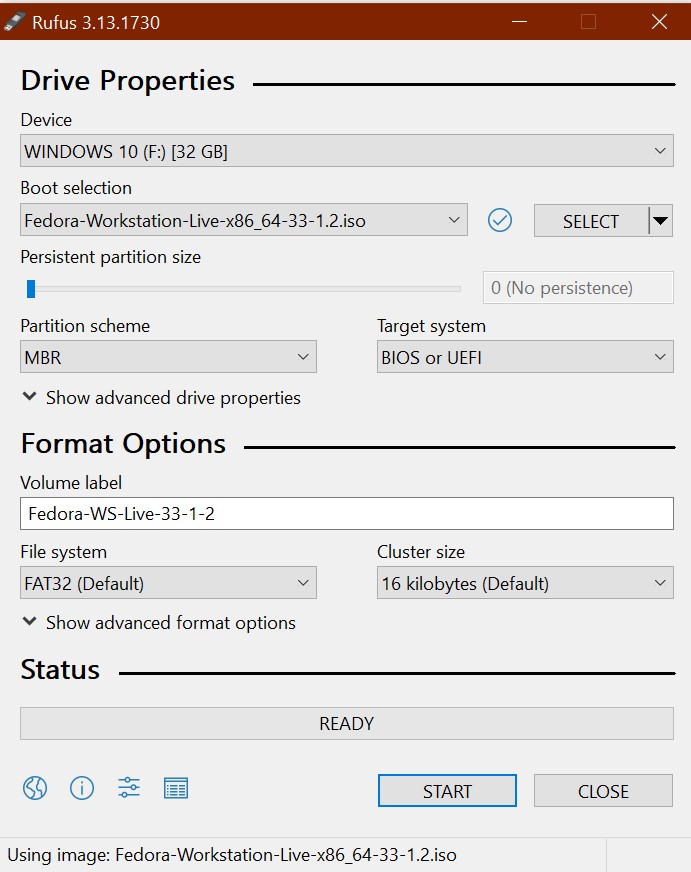Click the 'Format Options' heading

(123, 444)
